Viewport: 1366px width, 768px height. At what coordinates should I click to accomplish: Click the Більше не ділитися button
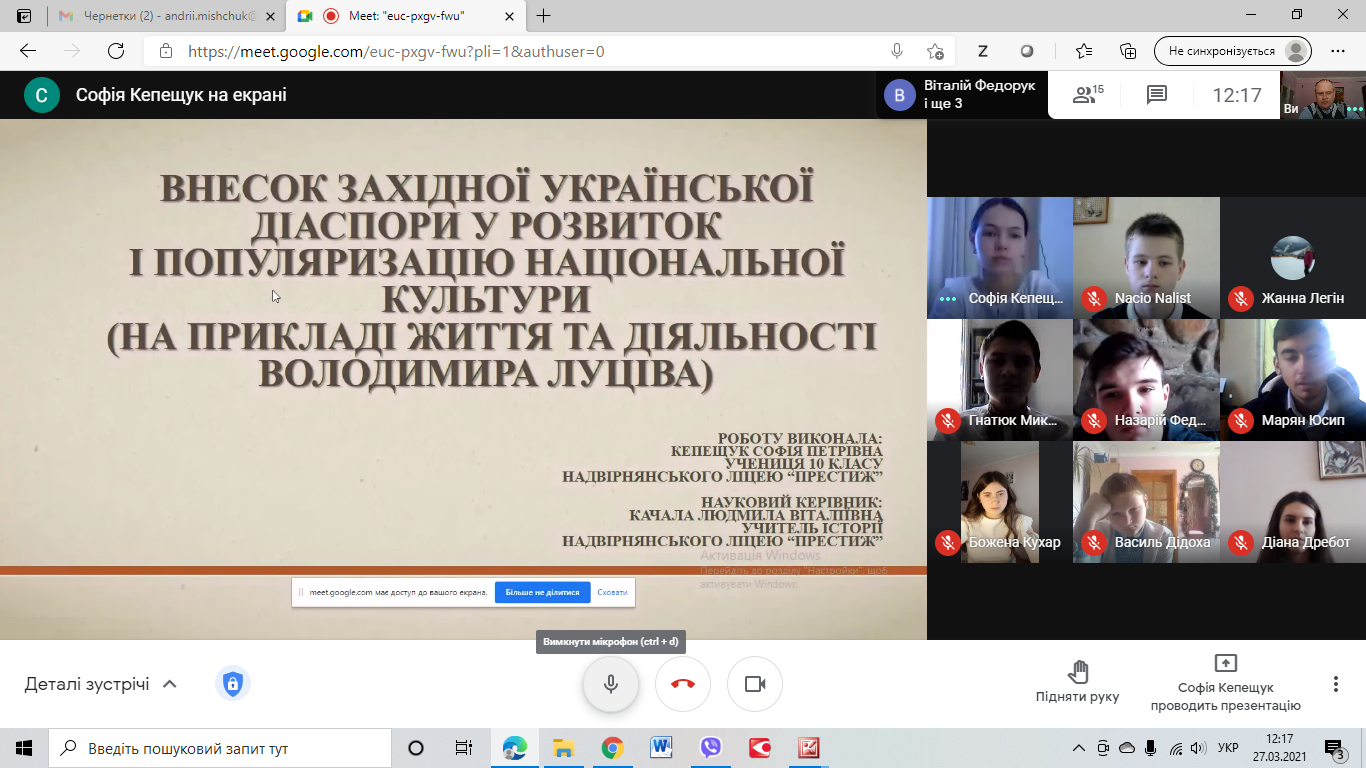pyautogui.click(x=542, y=592)
